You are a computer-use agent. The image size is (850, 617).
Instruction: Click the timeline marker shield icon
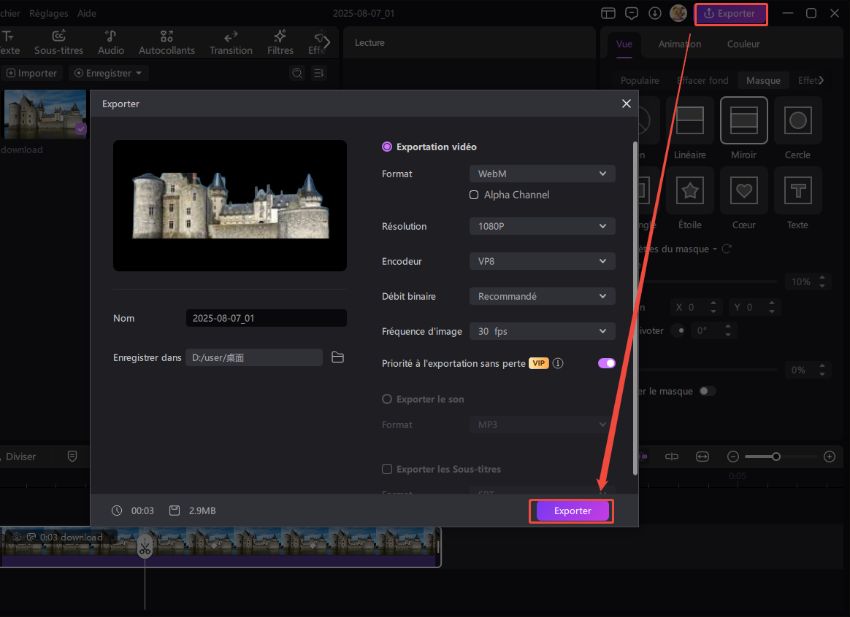[72, 457]
